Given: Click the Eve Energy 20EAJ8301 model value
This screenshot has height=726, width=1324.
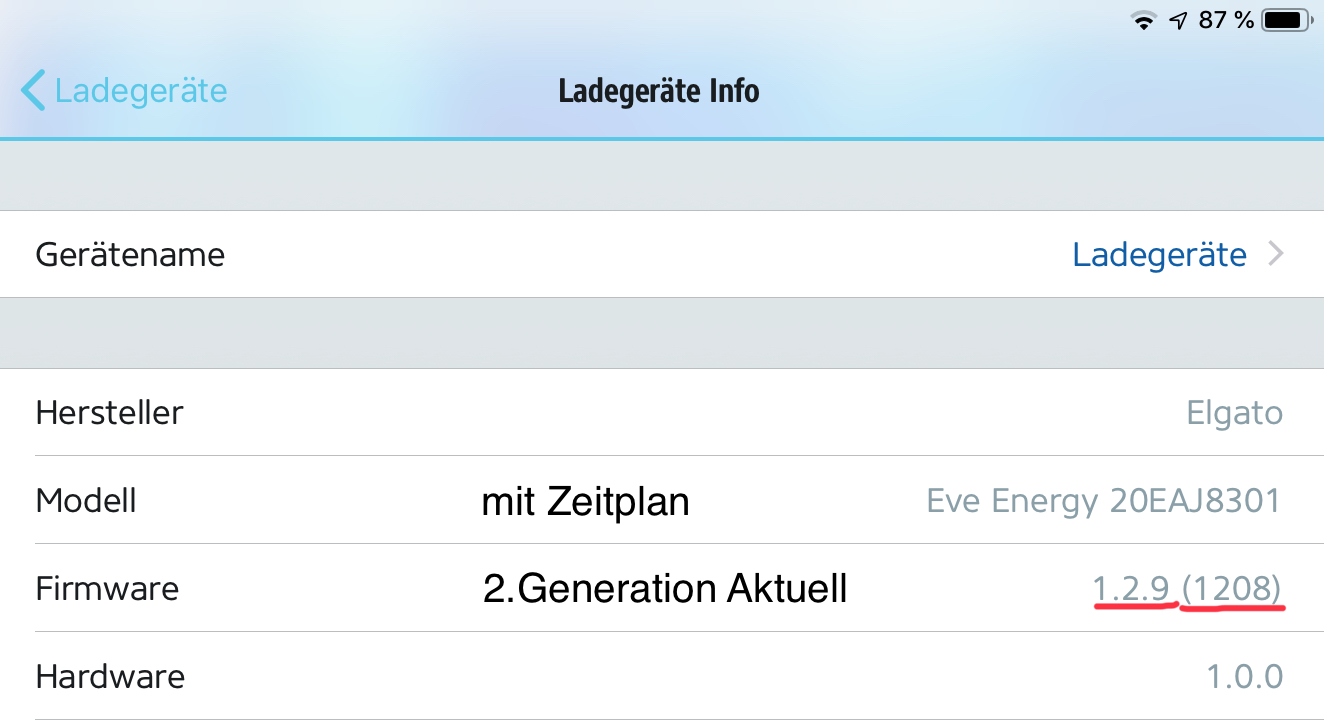Looking at the screenshot, I should (1103, 500).
